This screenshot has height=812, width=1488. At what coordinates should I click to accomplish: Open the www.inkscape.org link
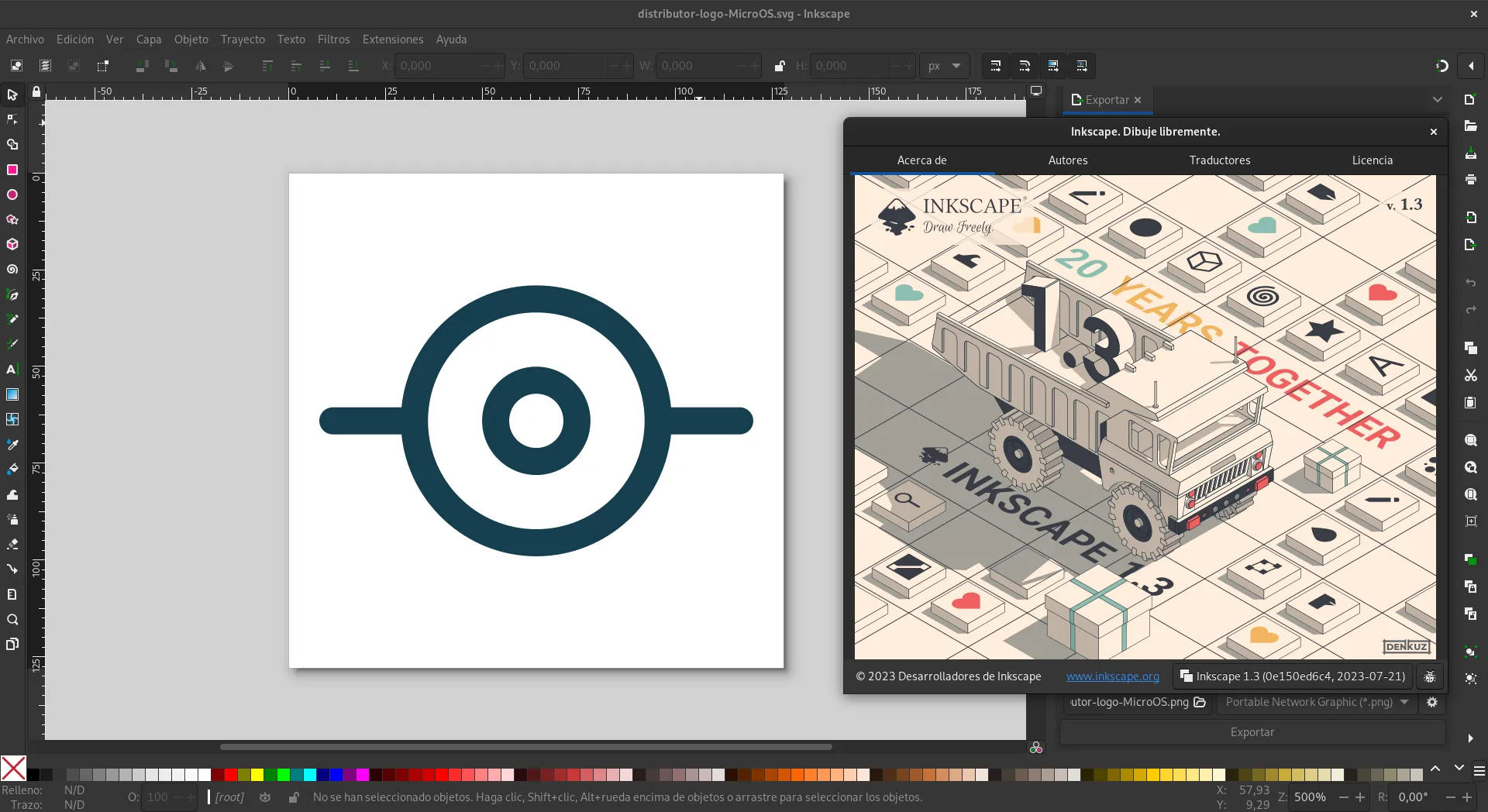point(1113,676)
